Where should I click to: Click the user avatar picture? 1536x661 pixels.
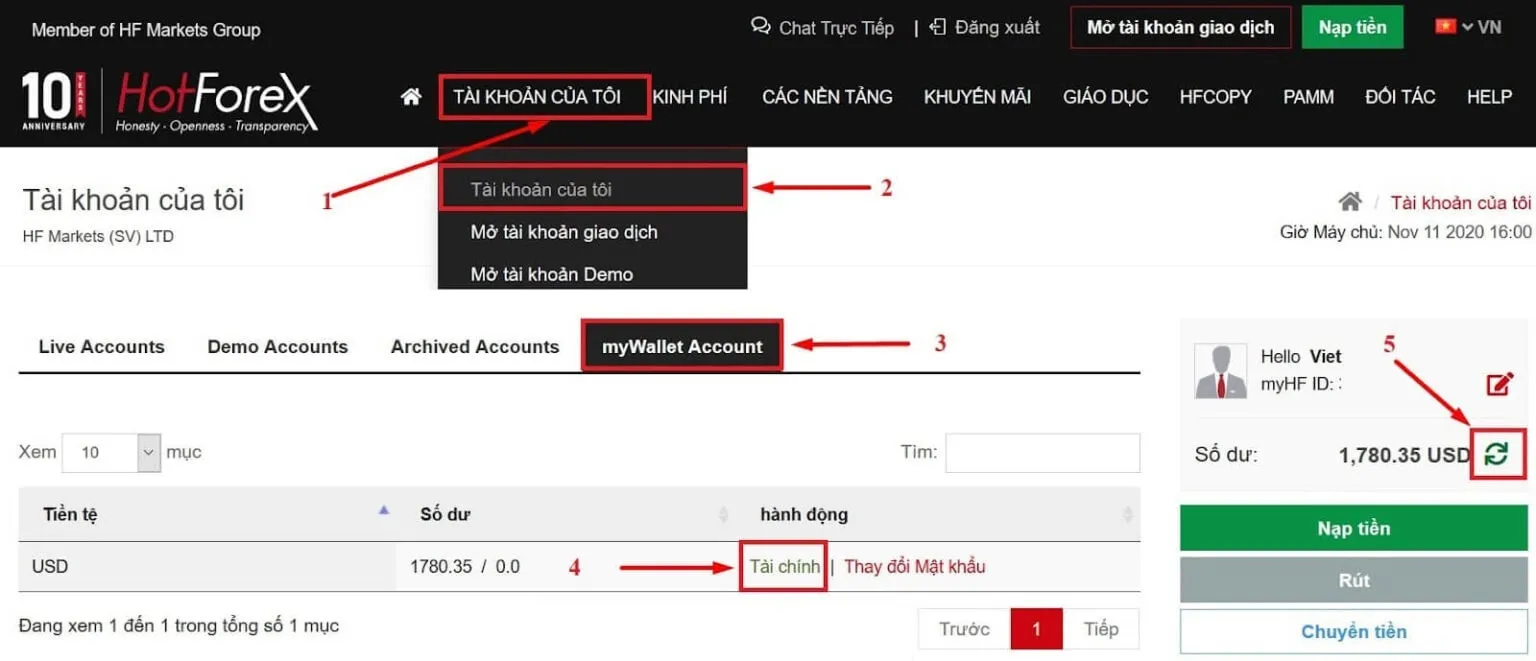[x=1221, y=371]
